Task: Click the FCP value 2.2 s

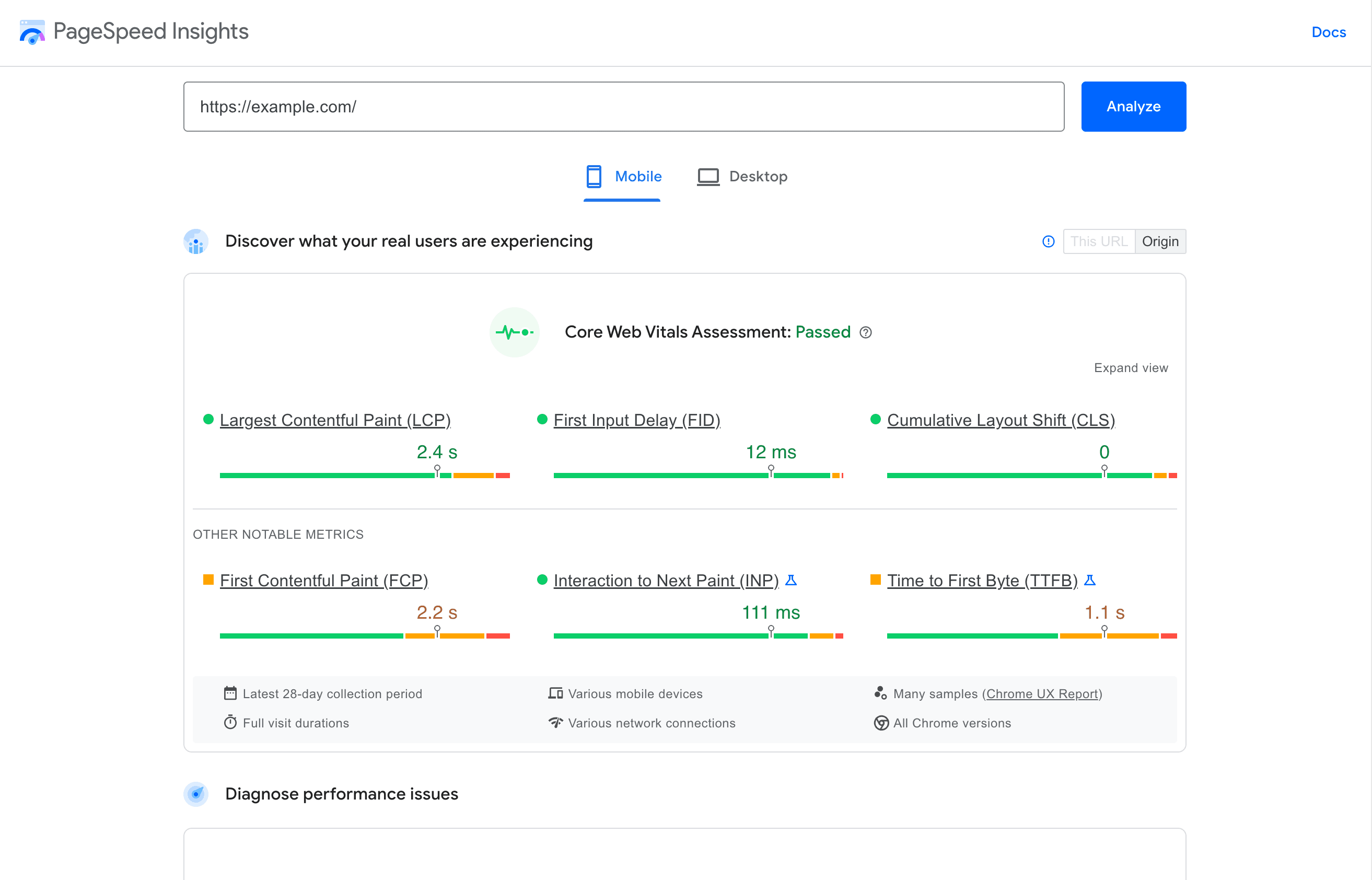Action: tap(437, 612)
